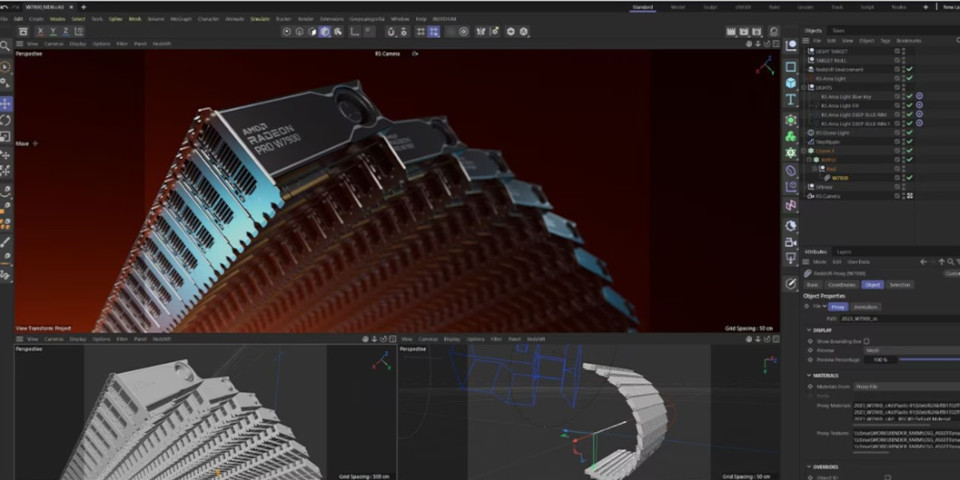
Task: Open the Selection attribute tab
Action: pos(900,285)
